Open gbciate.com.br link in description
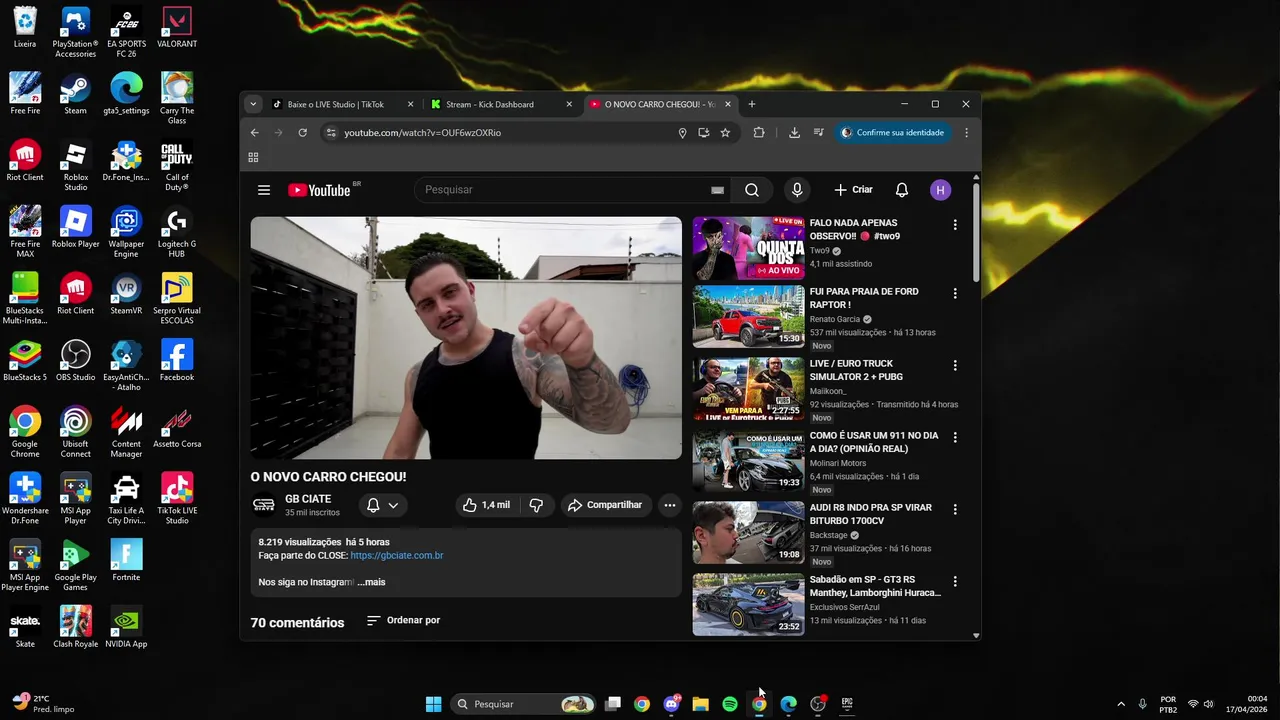1280x720 pixels. pos(397,555)
